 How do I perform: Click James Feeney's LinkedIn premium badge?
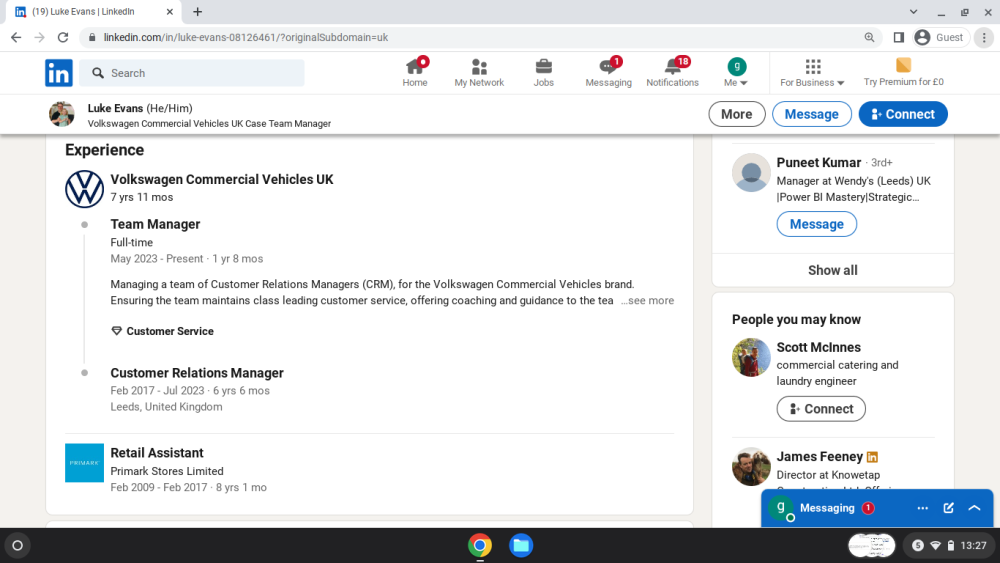click(x=872, y=457)
